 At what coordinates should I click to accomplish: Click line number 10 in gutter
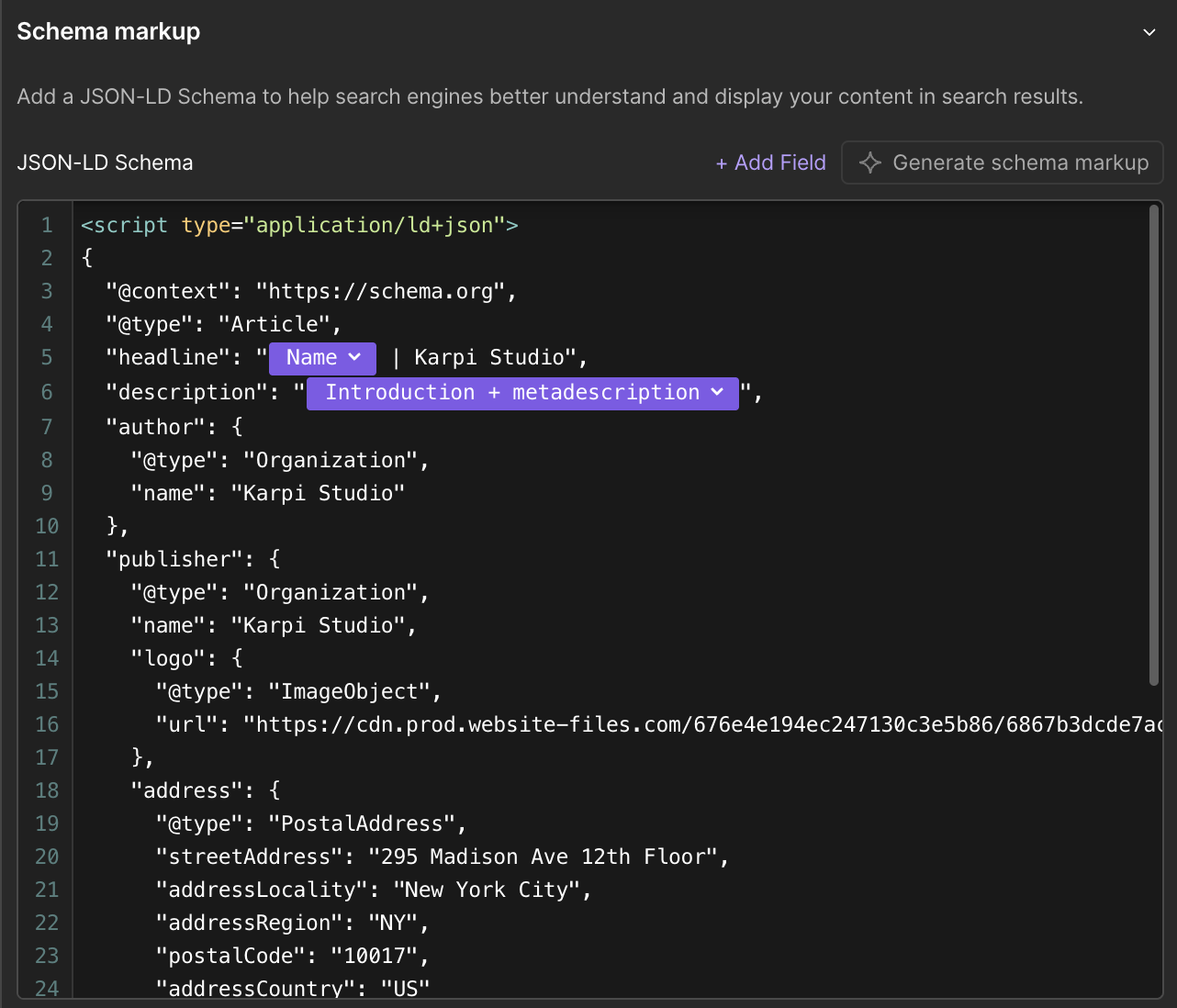click(47, 527)
